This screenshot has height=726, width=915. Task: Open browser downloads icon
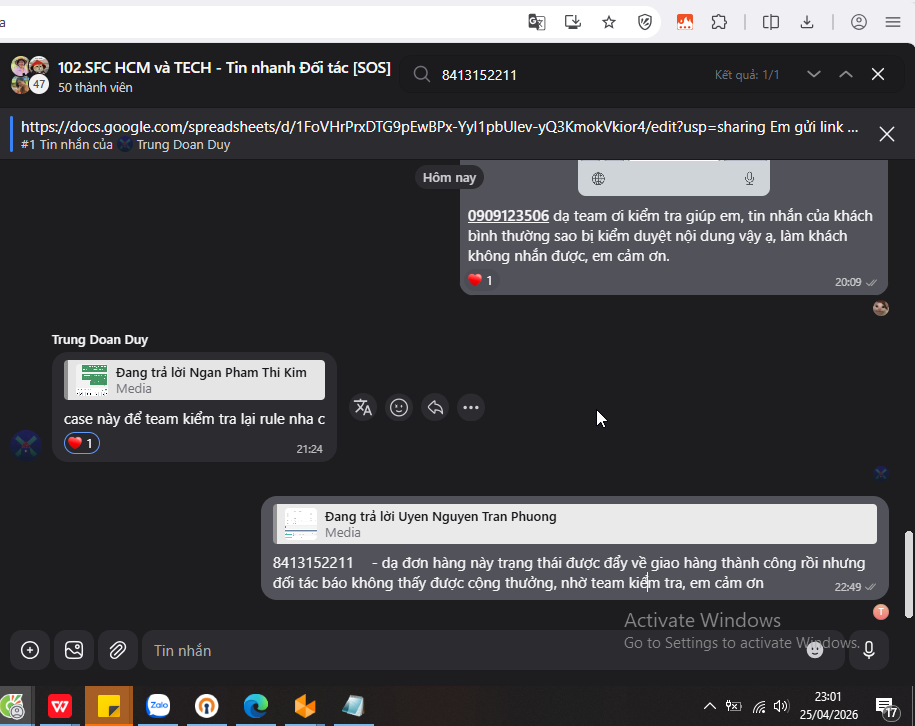(x=807, y=22)
